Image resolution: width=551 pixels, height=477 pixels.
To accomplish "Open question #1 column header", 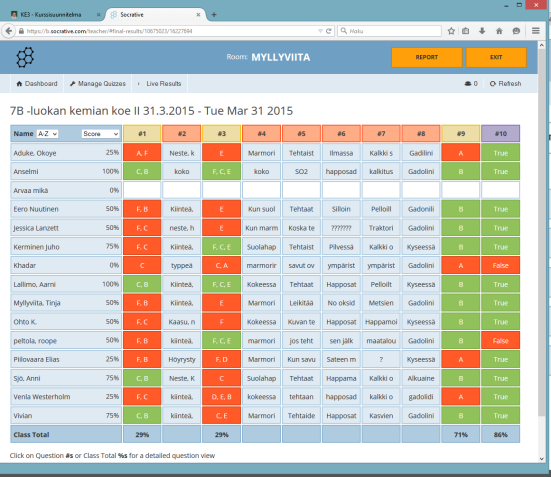I will [142, 134].
